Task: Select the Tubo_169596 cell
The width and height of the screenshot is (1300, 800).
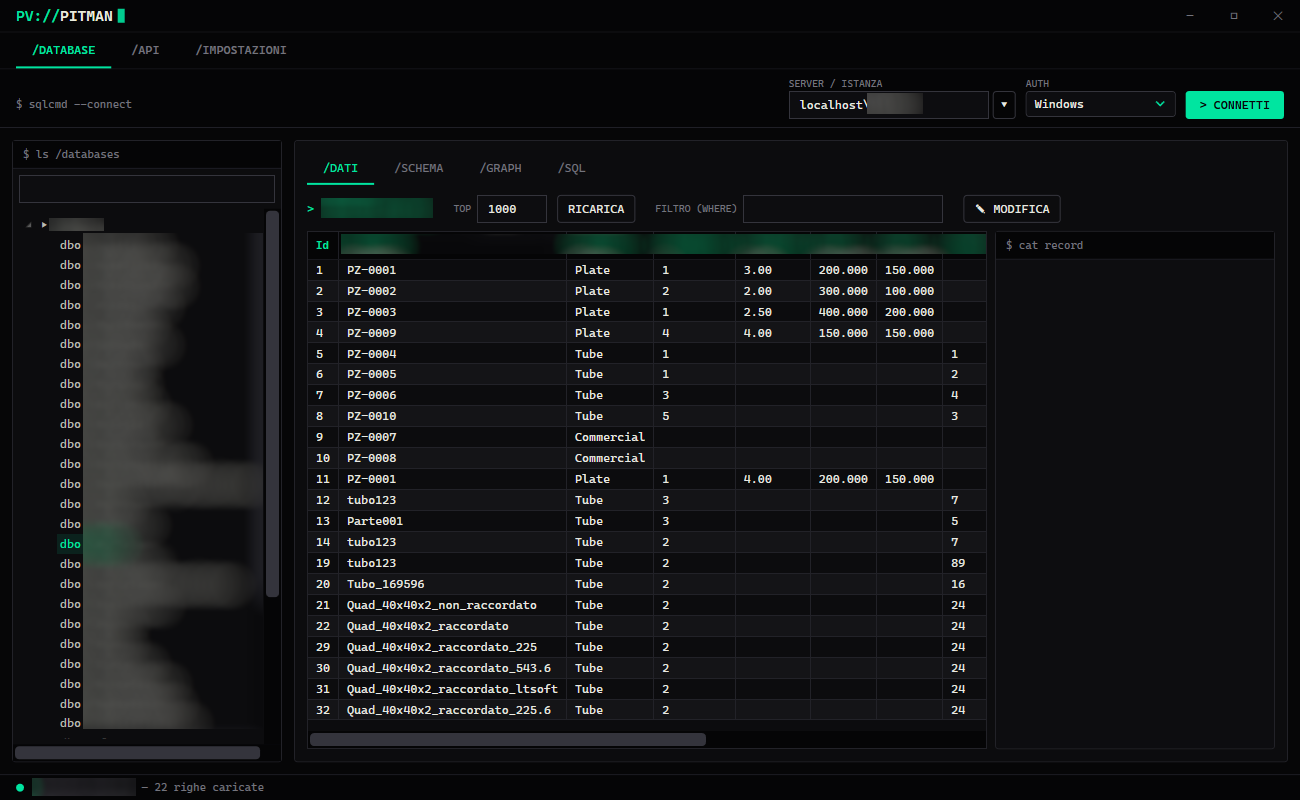Action: point(454,584)
